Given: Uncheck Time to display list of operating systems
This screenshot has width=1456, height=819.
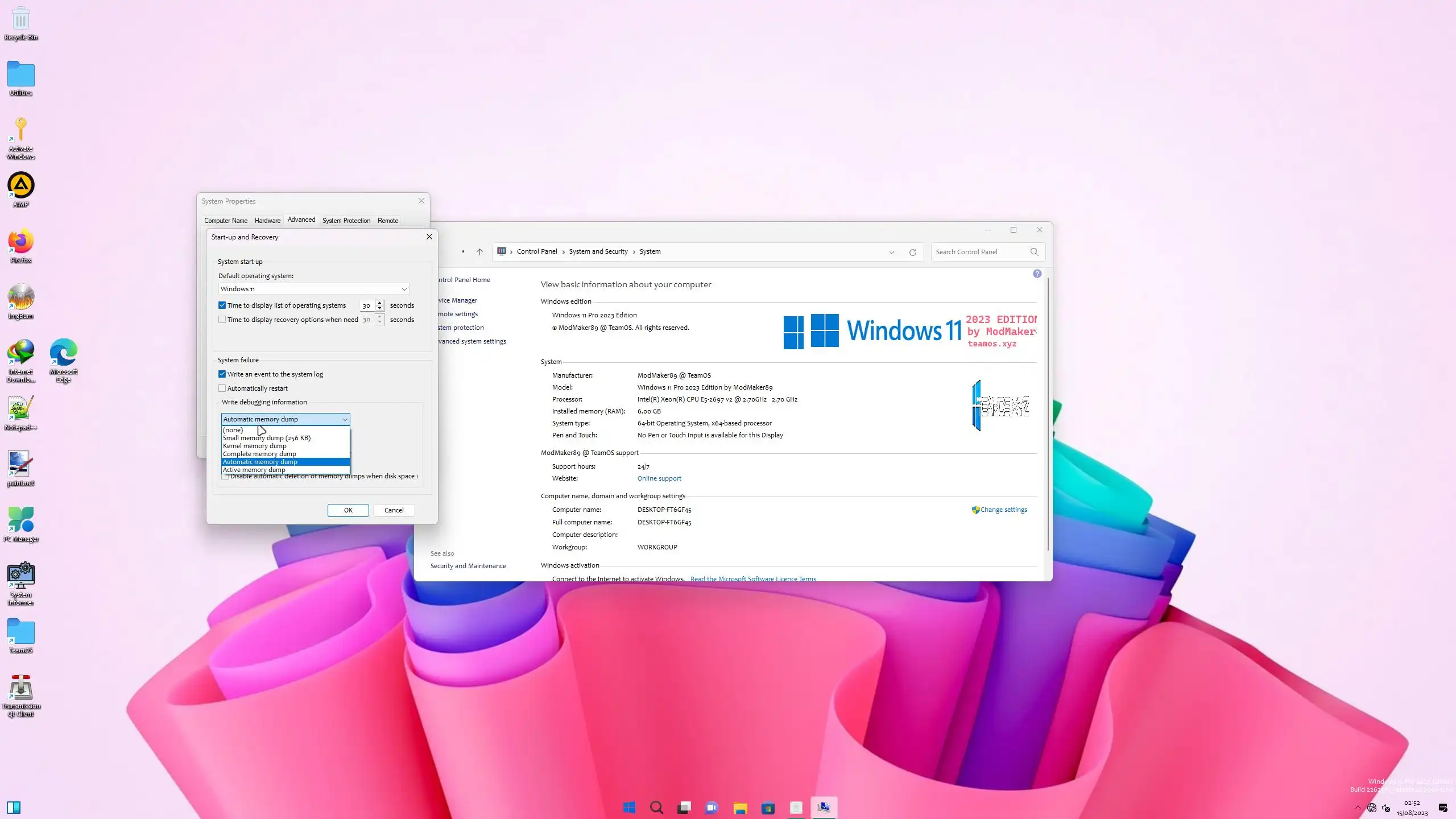Looking at the screenshot, I should [x=222, y=305].
